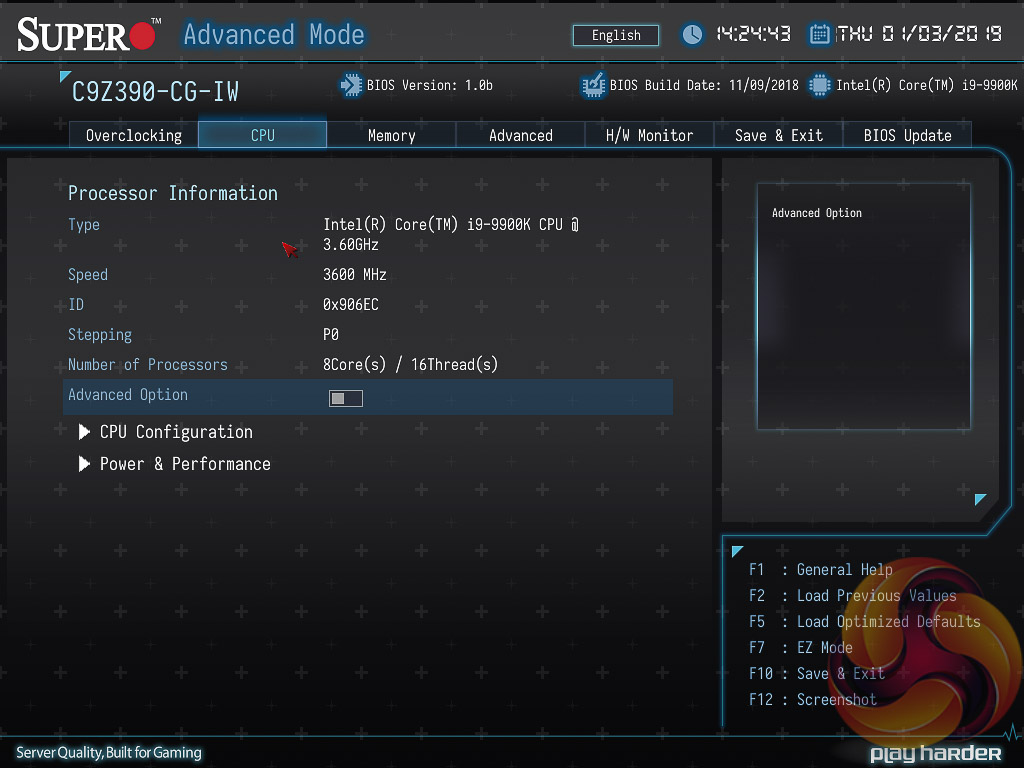The width and height of the screenshot is (1024, 768).
Task: Click F5 Load Optimized Defaults shortcut
Action: click(865, 622)
